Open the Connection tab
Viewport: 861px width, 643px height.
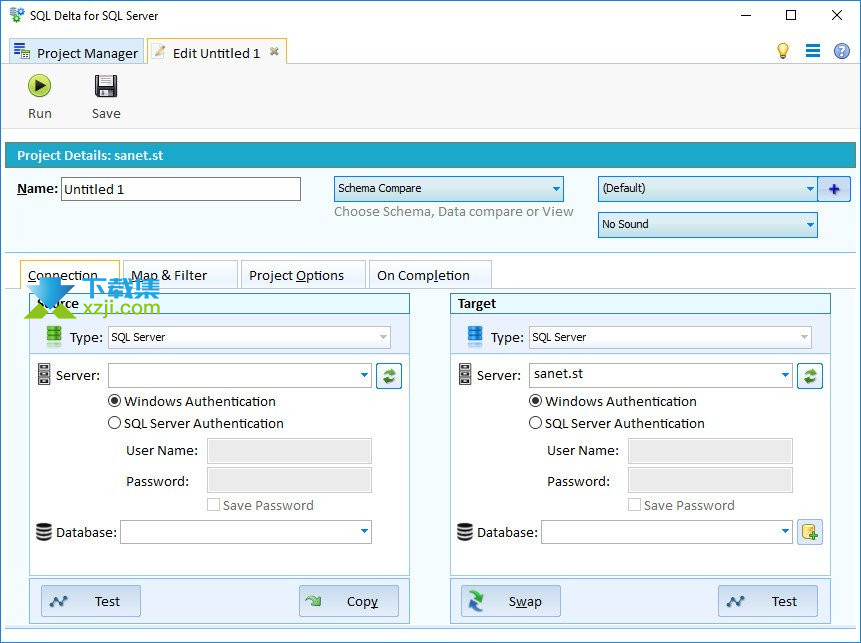[70, 275]
